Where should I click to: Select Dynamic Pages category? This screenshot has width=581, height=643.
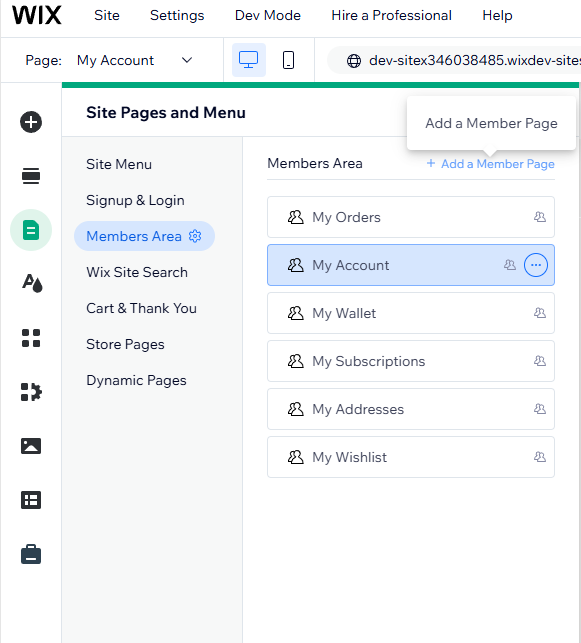click(x=136, y=381)
